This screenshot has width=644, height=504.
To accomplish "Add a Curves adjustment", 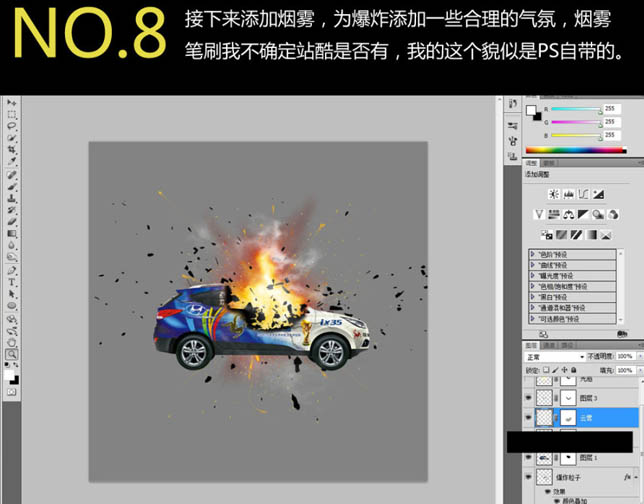I will [x=584, y=194].
